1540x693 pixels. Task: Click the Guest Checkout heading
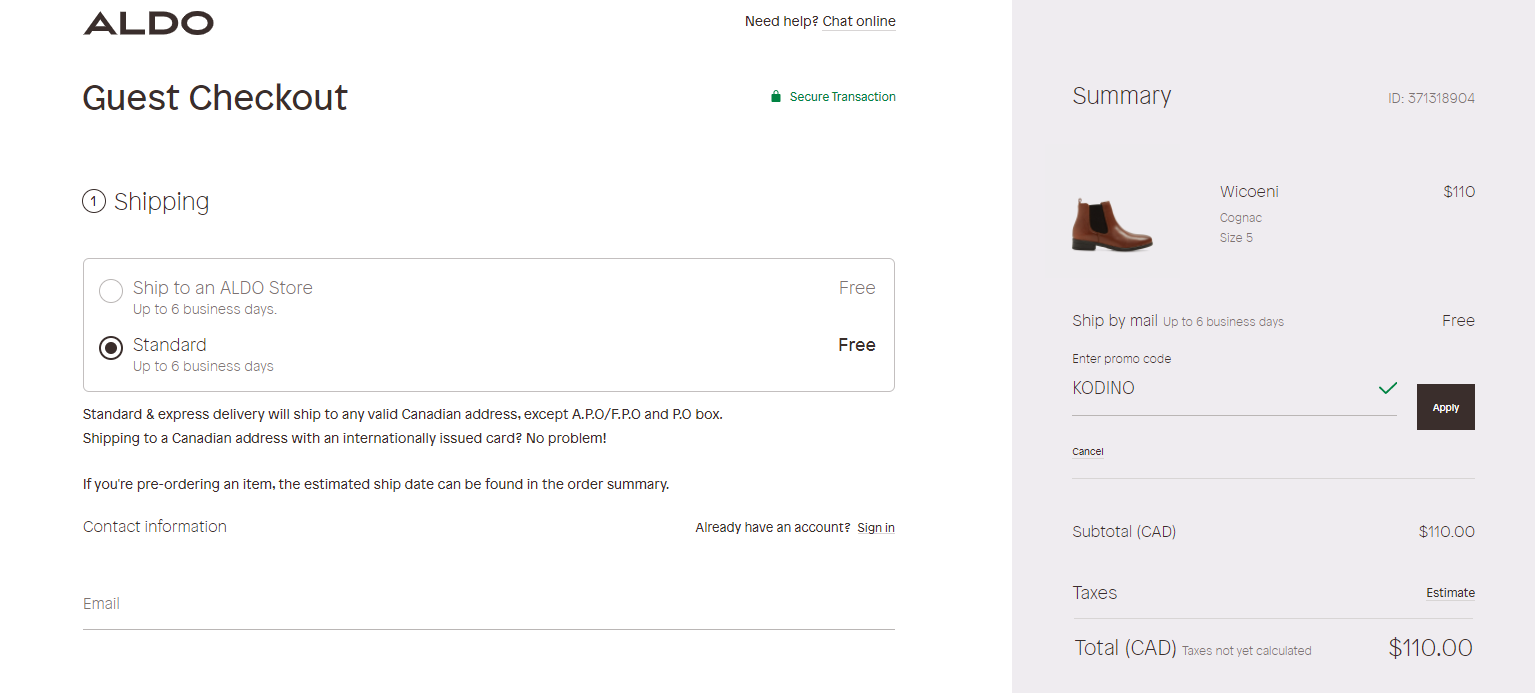pyautogui.click(x=215, y=98)
